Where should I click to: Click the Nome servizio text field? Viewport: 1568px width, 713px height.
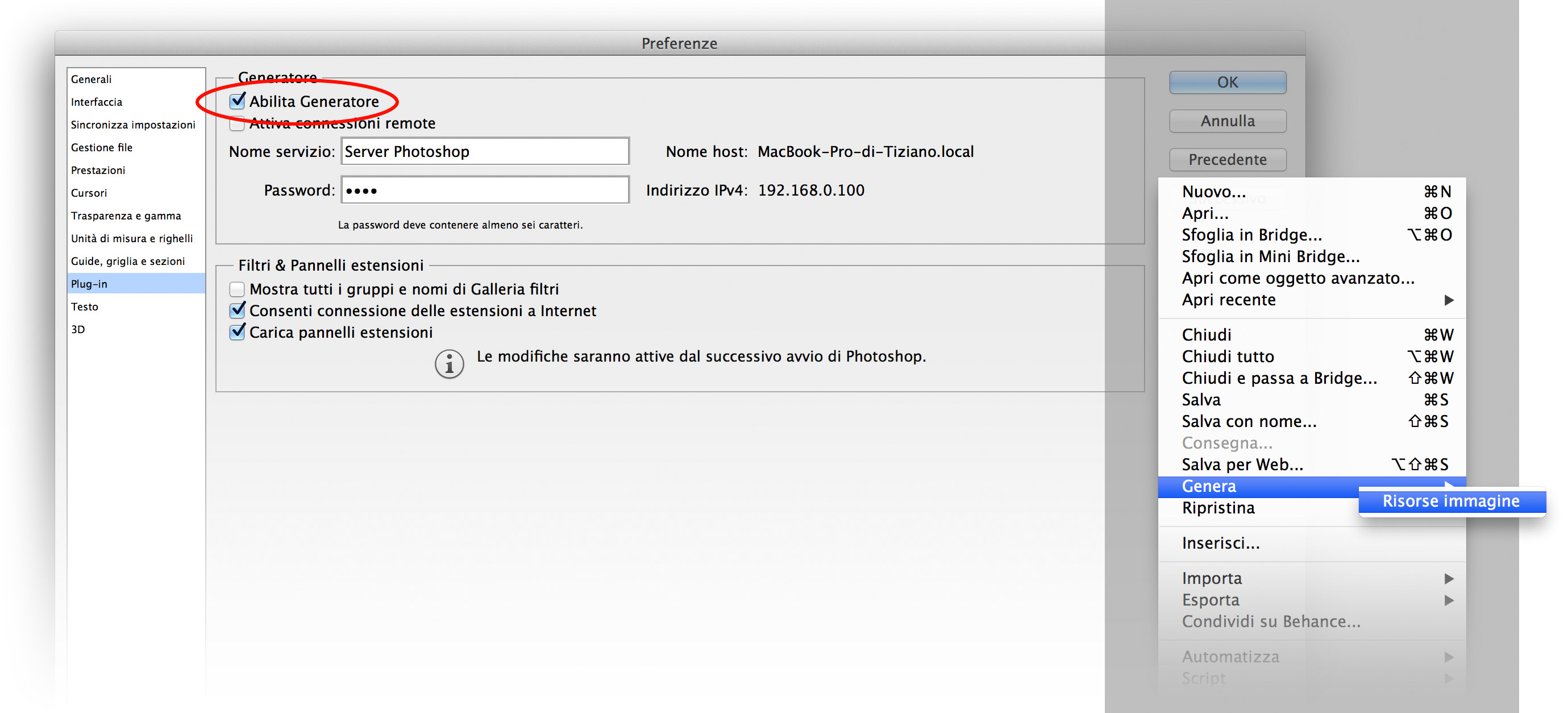pyautogui.click(x=485, y=152)
